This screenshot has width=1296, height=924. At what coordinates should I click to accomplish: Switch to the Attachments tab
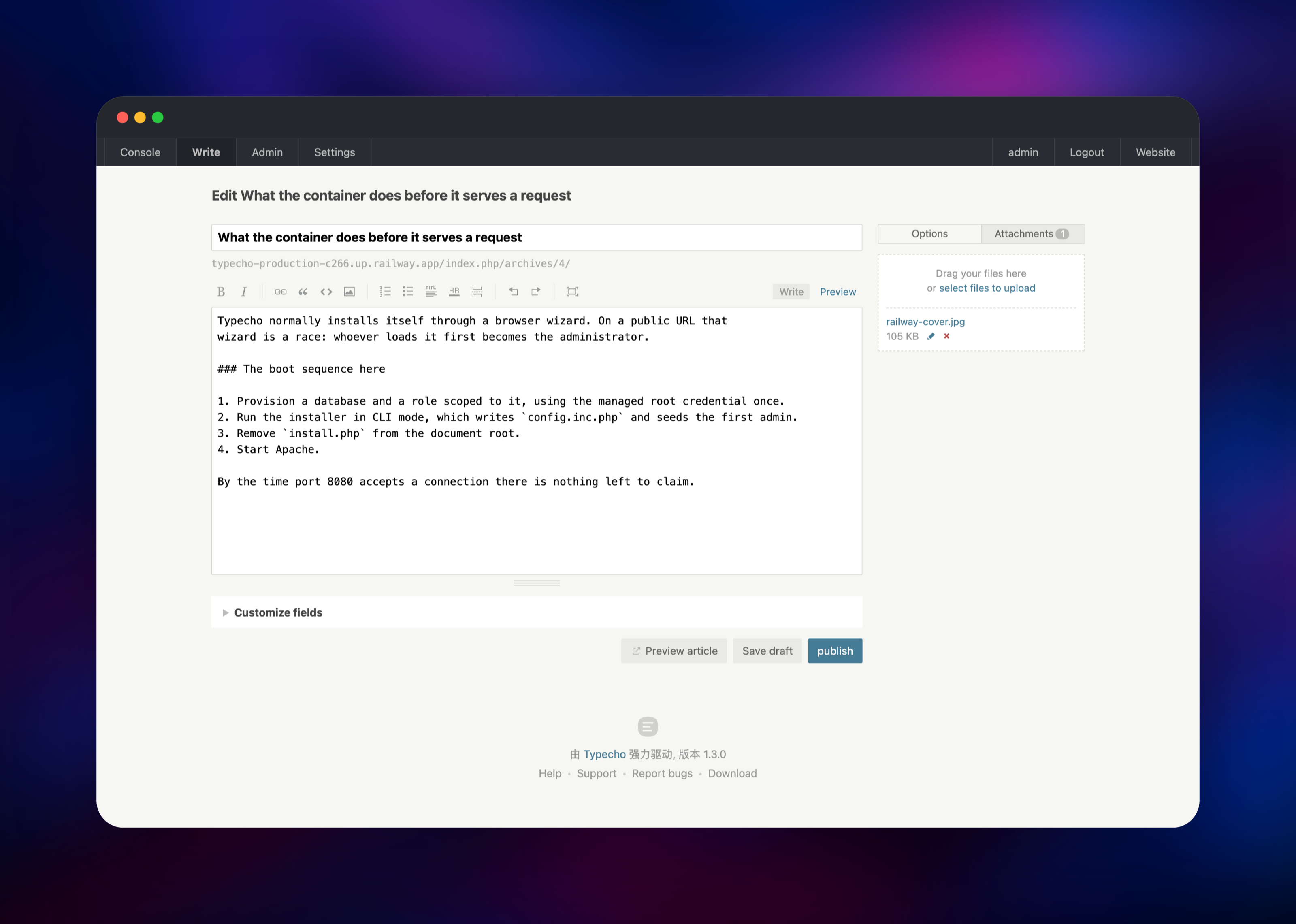pyautogui.click(x=1033, y=234)
